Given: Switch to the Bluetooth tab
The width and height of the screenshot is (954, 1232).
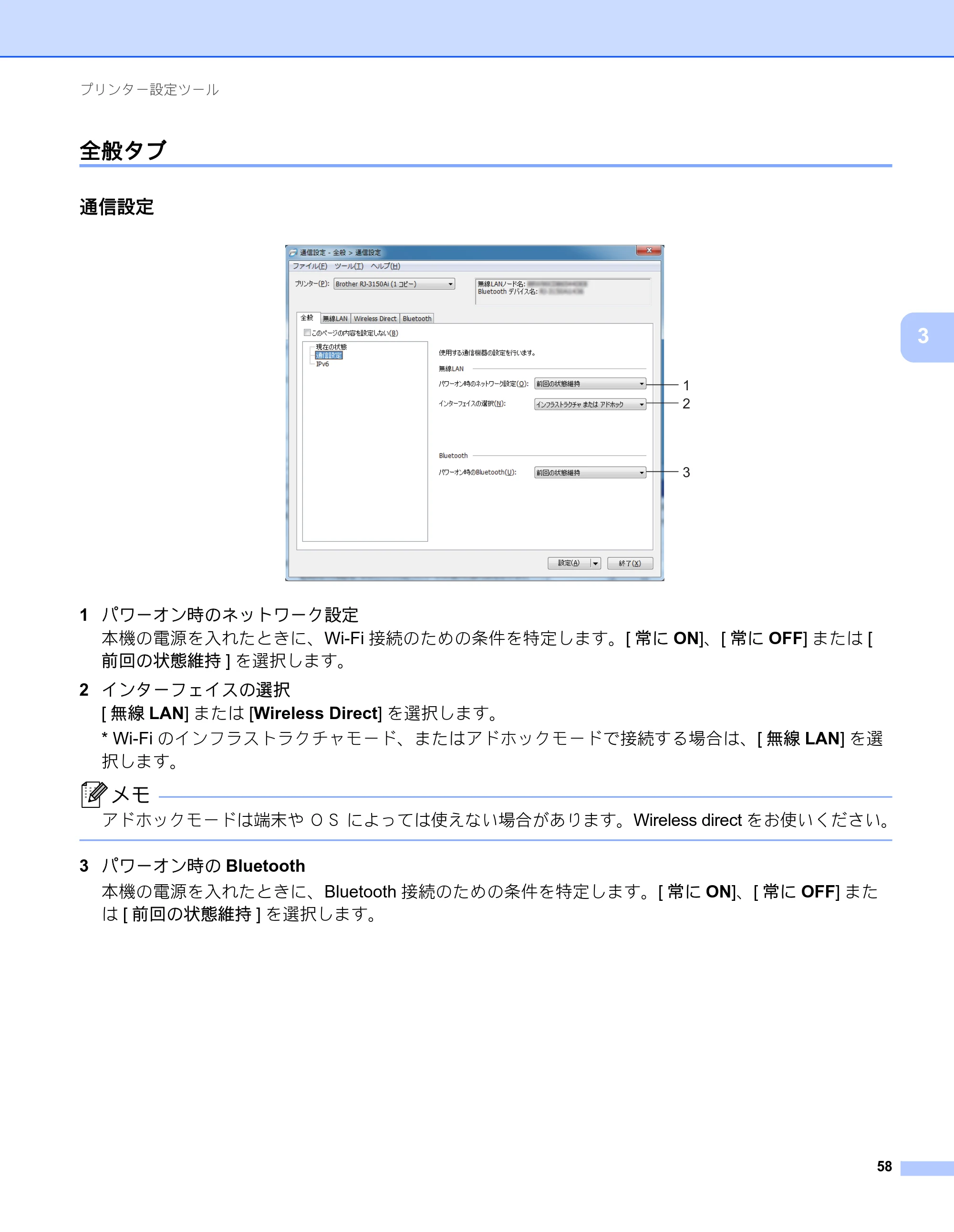Looking at the screenshot, I should pos(417,319).
